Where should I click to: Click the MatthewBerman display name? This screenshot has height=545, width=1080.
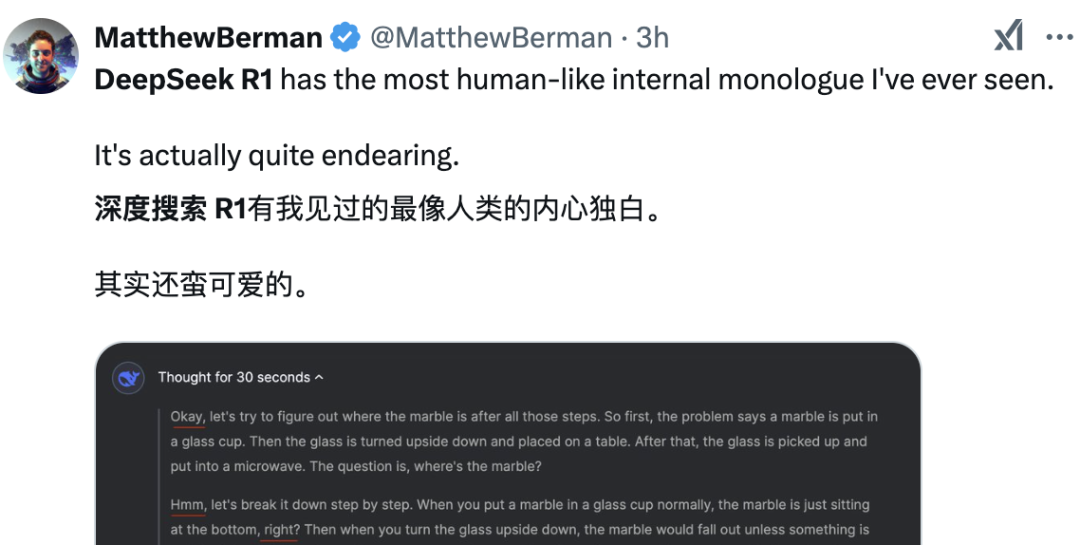tap(208, 38)
